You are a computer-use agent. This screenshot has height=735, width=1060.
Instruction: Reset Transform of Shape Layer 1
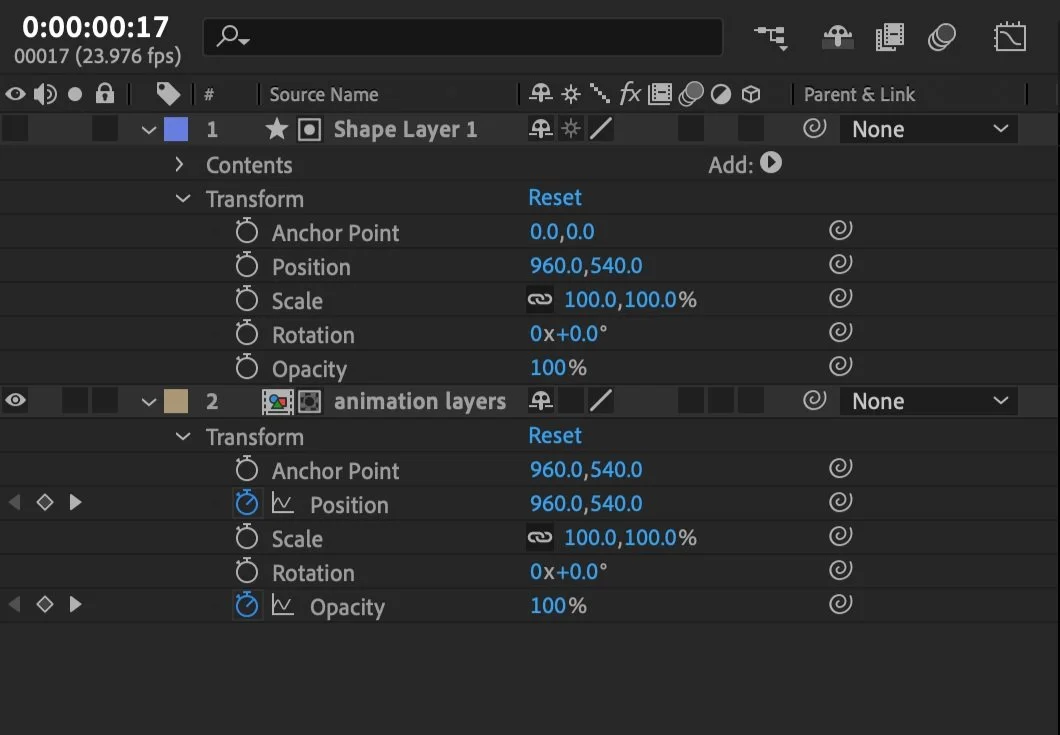coord(554,197)
